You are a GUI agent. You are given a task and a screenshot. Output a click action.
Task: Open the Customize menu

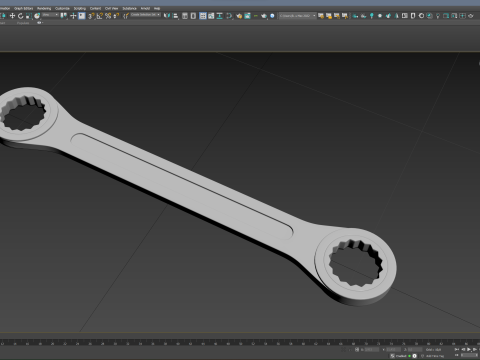coord(62,8)
